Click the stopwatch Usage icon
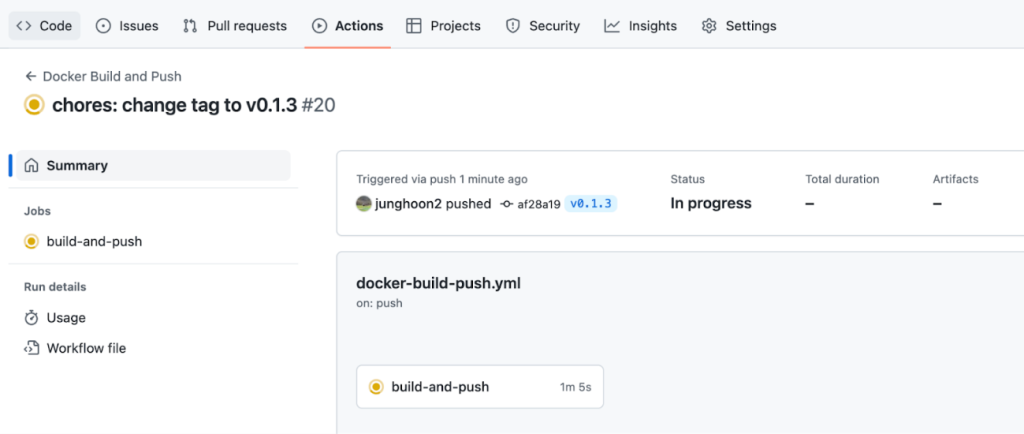The image size is (1024, 434). coord(32,318)
